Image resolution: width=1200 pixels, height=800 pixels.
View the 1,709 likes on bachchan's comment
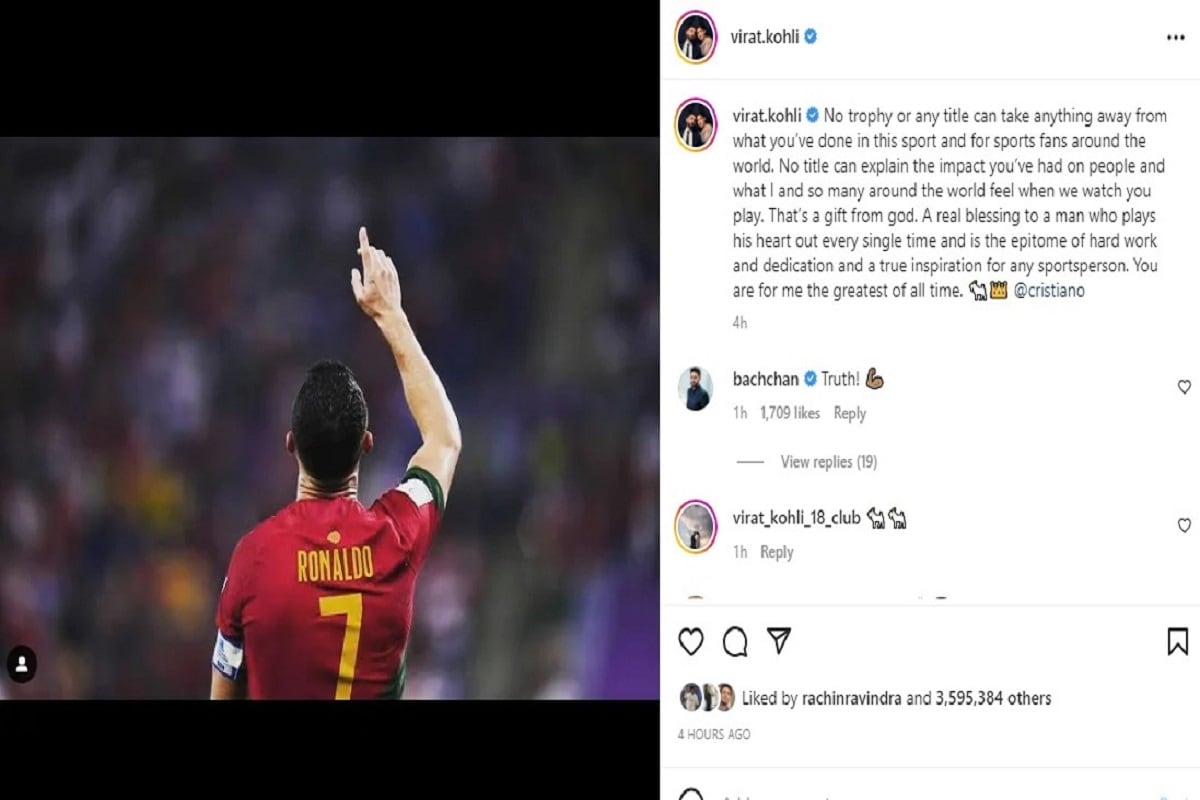pos(790,413)
